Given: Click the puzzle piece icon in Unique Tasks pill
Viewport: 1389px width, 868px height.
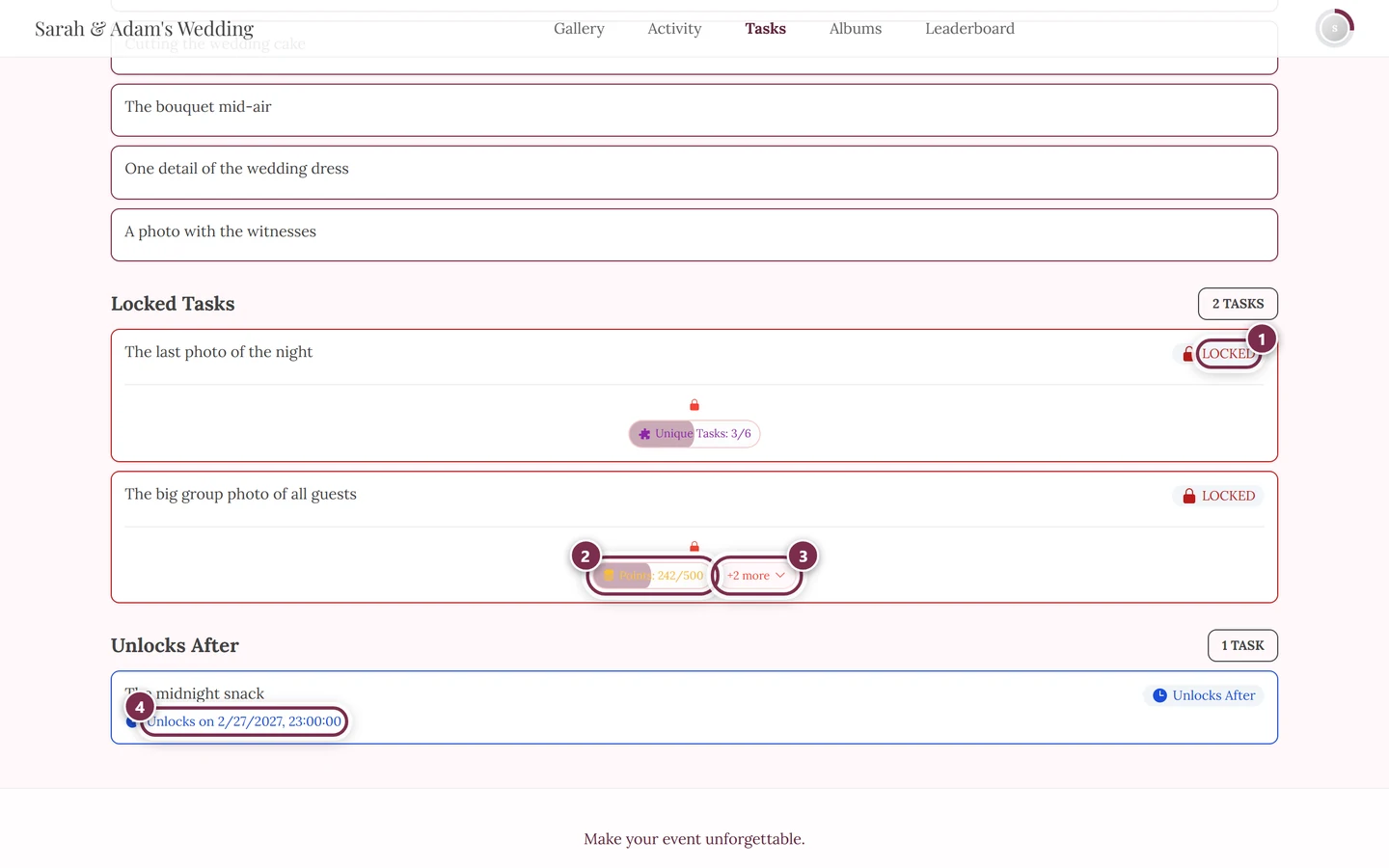Looking at the screenshot, I should click(x=644, y=434).
